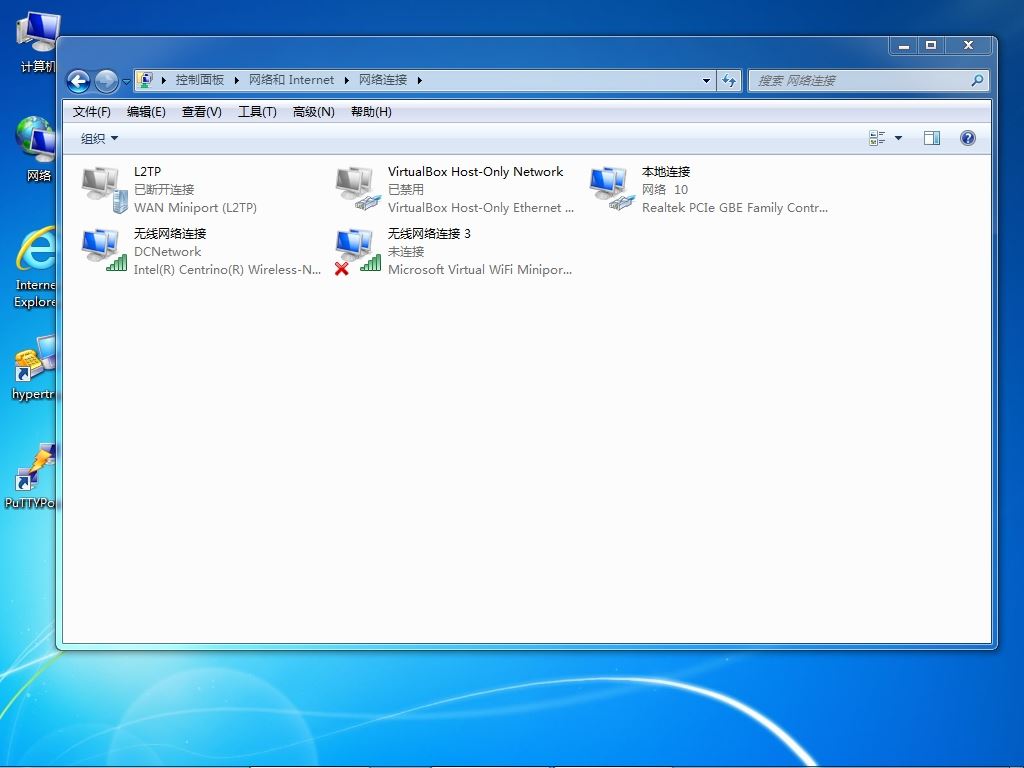Click the 本地连接 connection name
The height and width of the screenshot is (768, 1024).
point(665,171)
